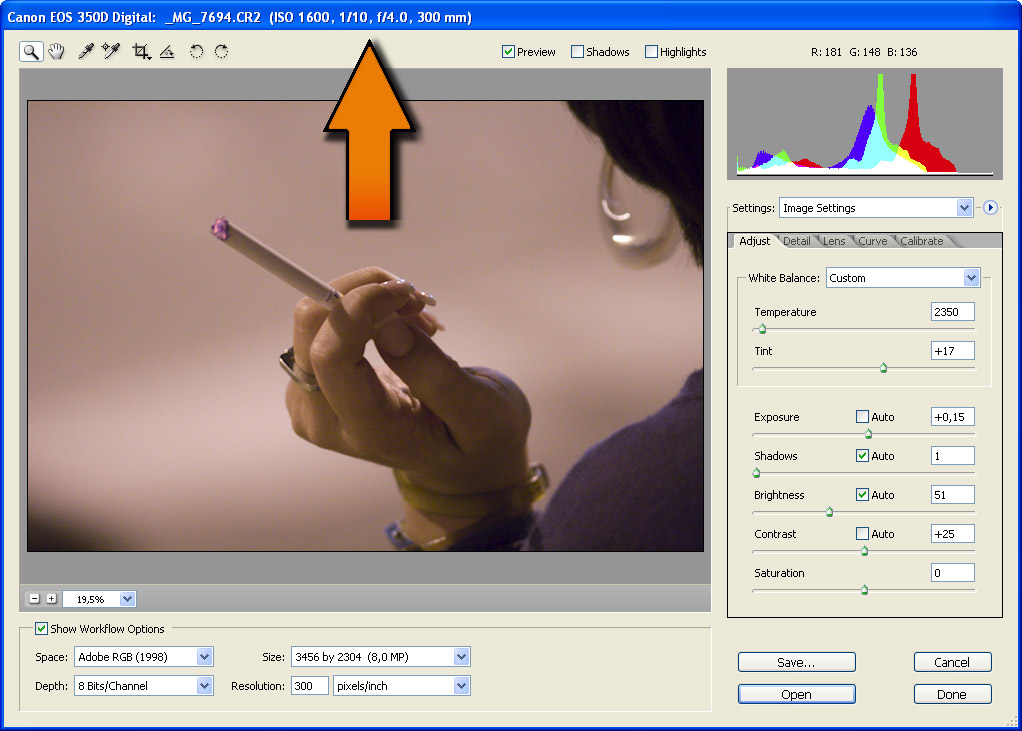Rotate image 90° counterclockwise

[196, 51]
